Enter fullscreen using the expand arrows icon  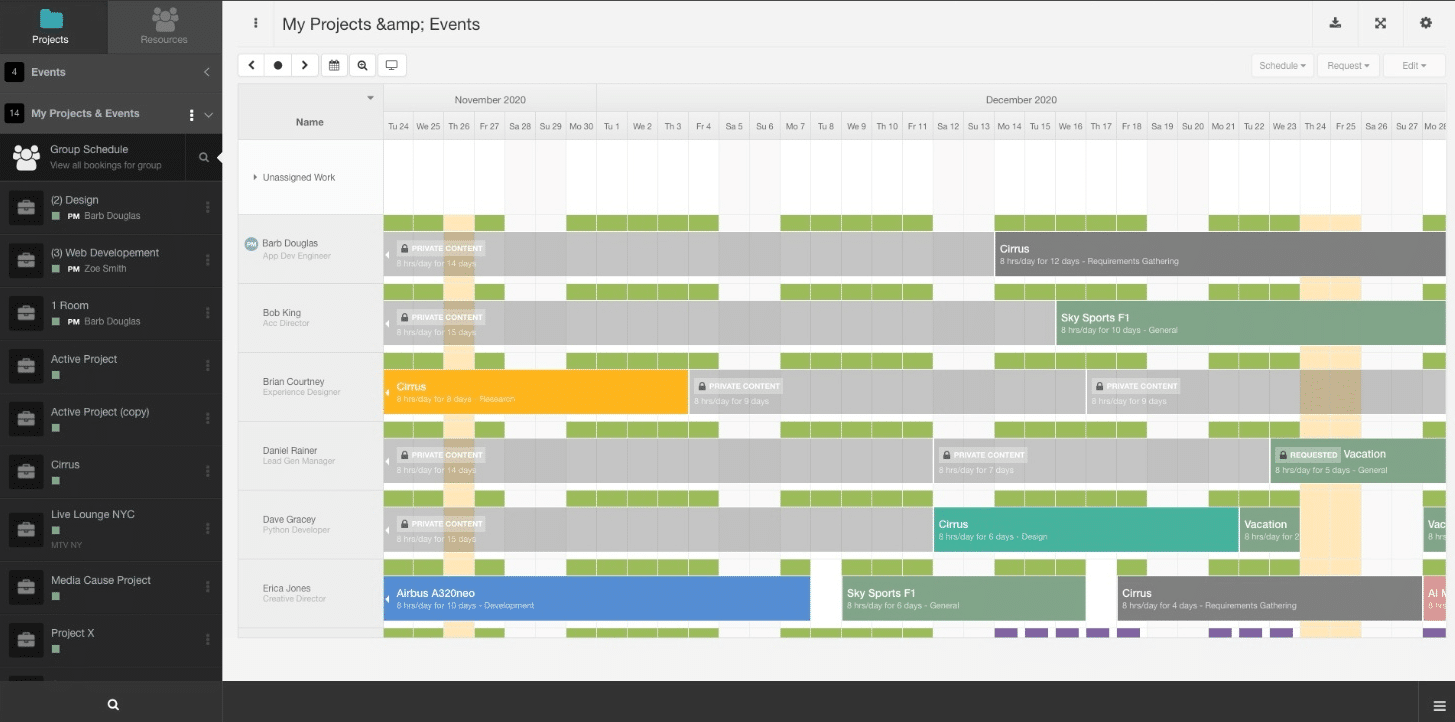(1380, 22)
